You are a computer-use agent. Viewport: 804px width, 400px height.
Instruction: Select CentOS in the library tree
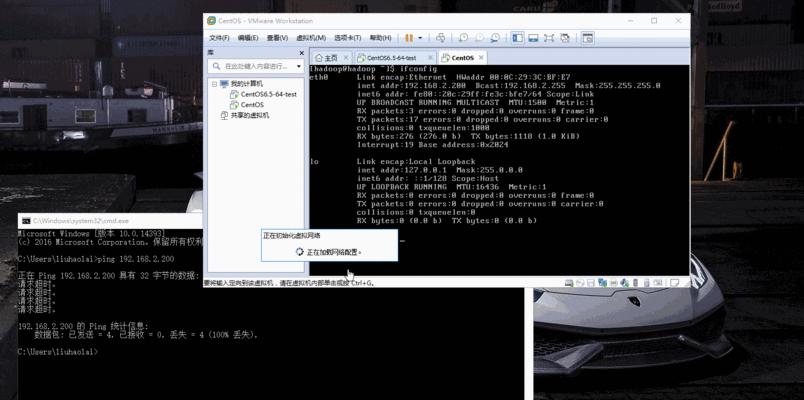click(252, 105)
